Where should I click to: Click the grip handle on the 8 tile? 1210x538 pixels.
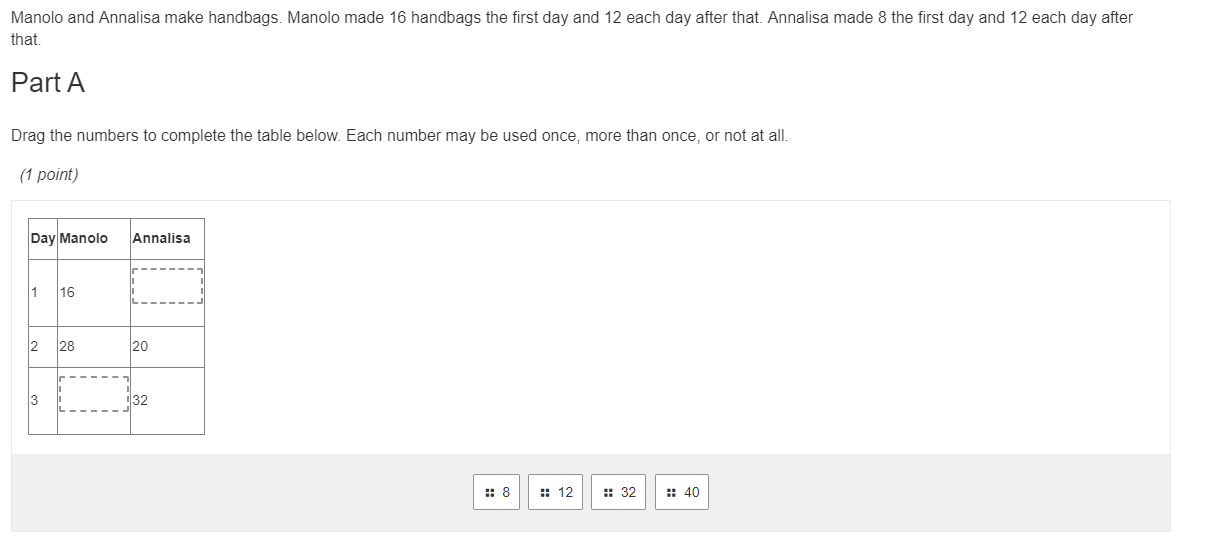click(489, 492)
